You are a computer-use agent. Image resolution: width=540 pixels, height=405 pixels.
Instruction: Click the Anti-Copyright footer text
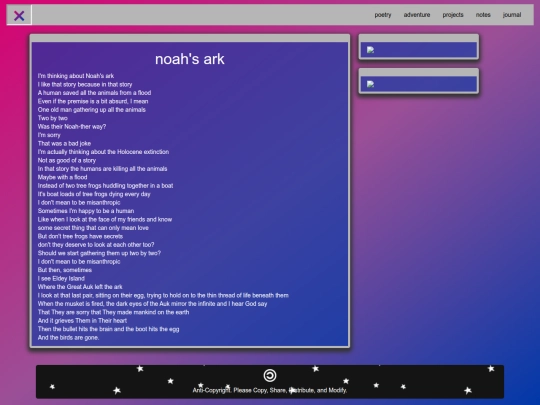pyautogui.click(x=270, y=390)
